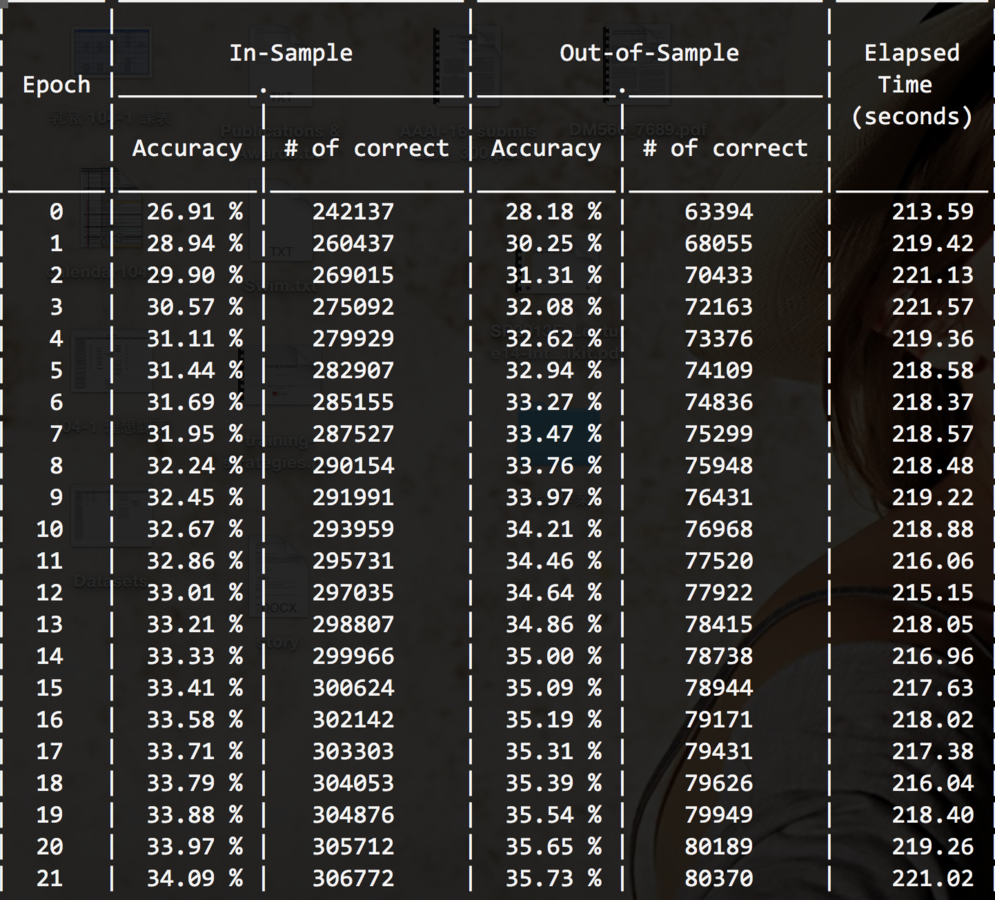Click elapsed time value 216.06

tap(933, 561)
